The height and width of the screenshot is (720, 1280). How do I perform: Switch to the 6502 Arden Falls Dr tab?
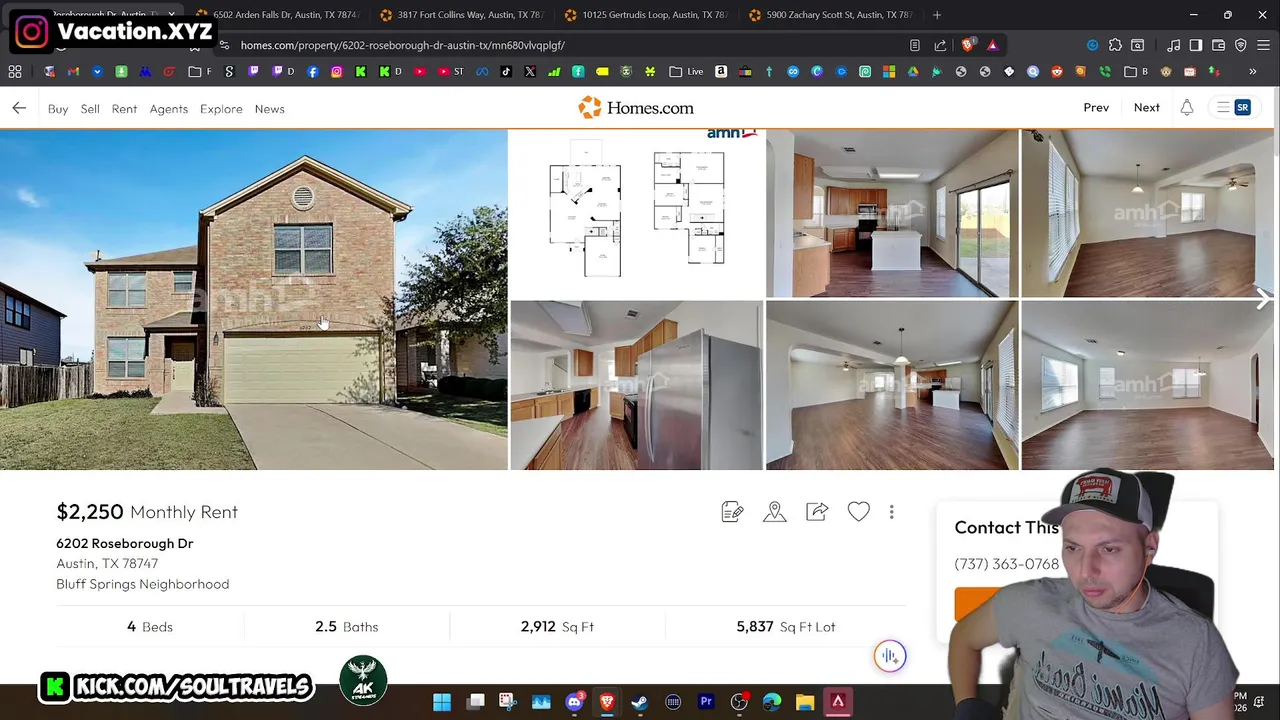(277, 15)
